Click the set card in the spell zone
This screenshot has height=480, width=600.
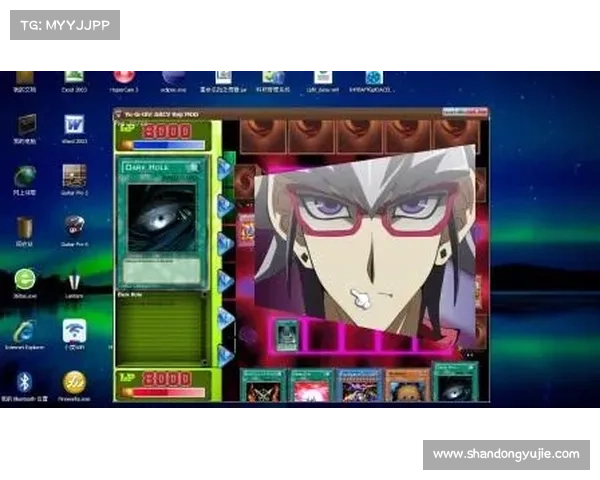click(x=287, y=335)
